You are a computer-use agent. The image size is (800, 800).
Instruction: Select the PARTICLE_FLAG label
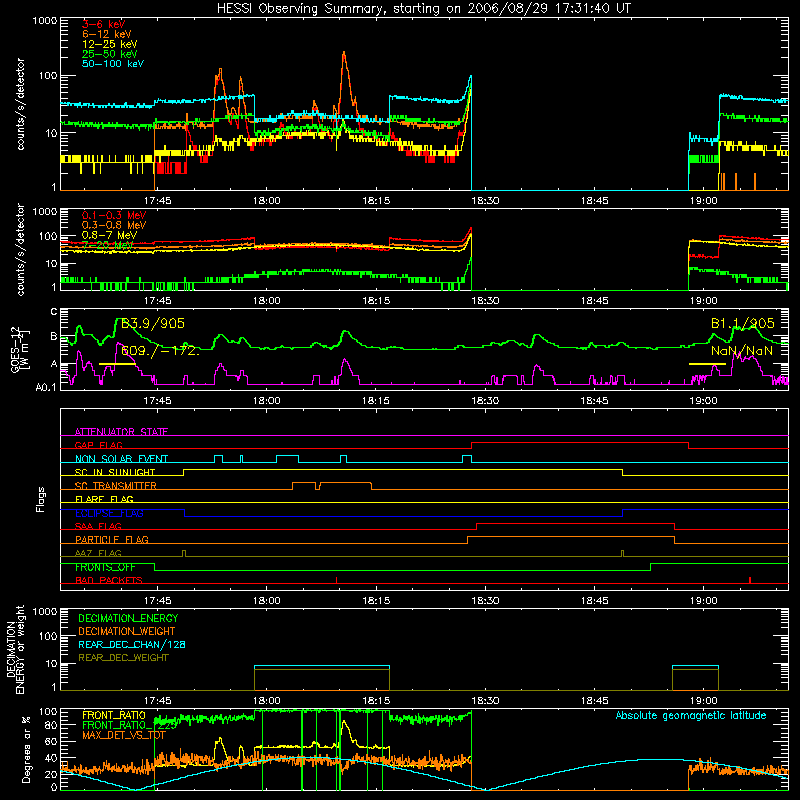click(x=112, y=539)
